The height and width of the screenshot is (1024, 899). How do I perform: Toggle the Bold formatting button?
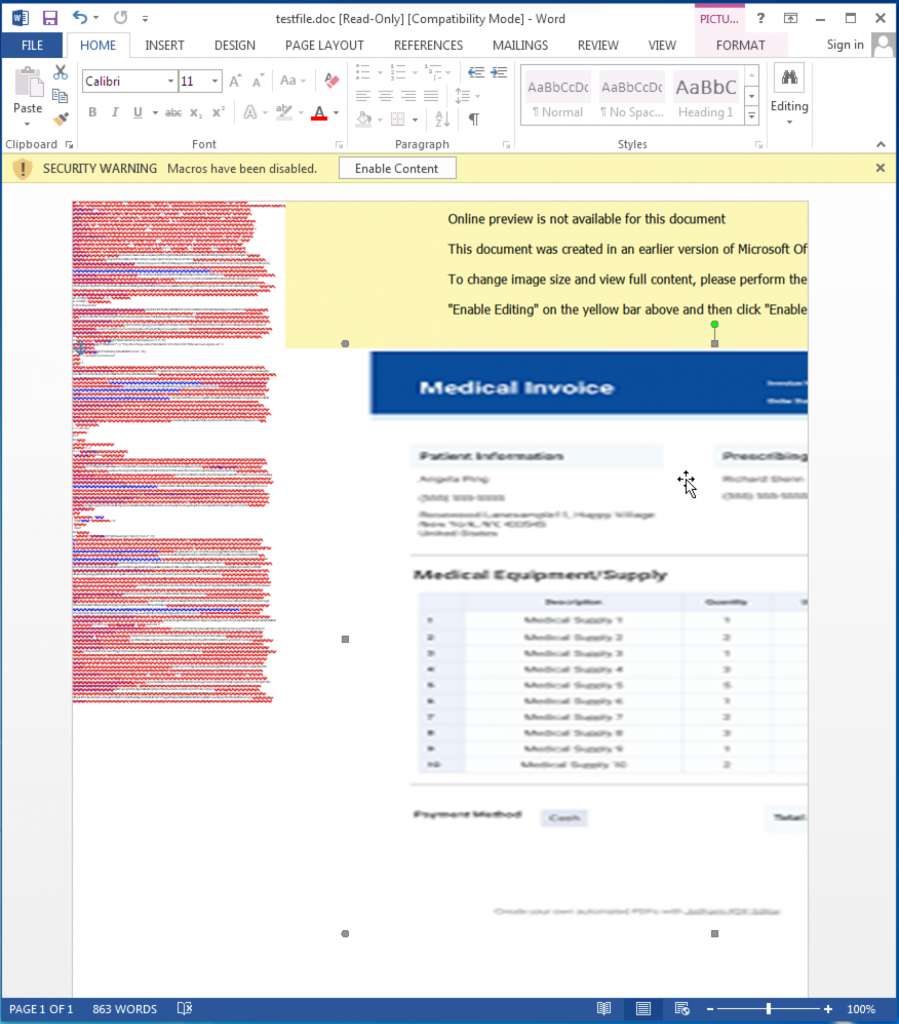(x=93, y=112)
